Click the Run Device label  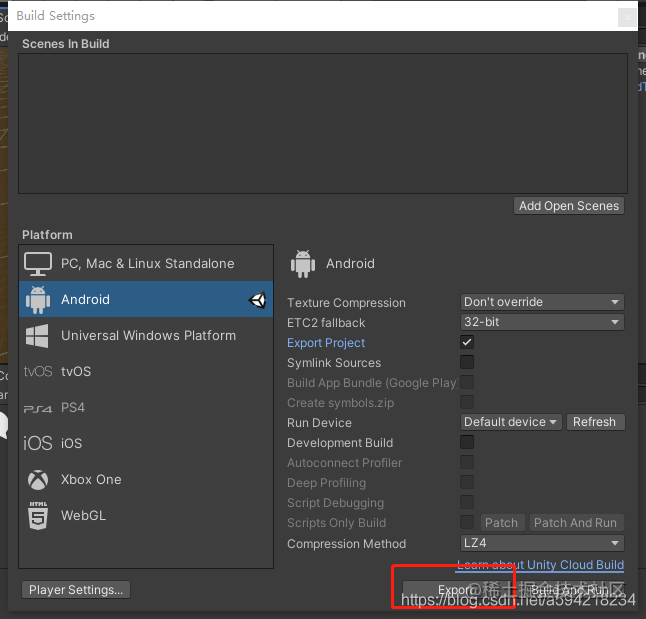[x=319, y=423]
